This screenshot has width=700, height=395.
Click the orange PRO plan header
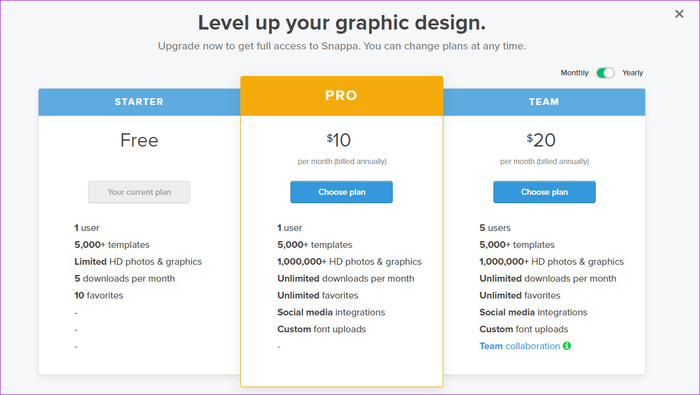(342, 96)
